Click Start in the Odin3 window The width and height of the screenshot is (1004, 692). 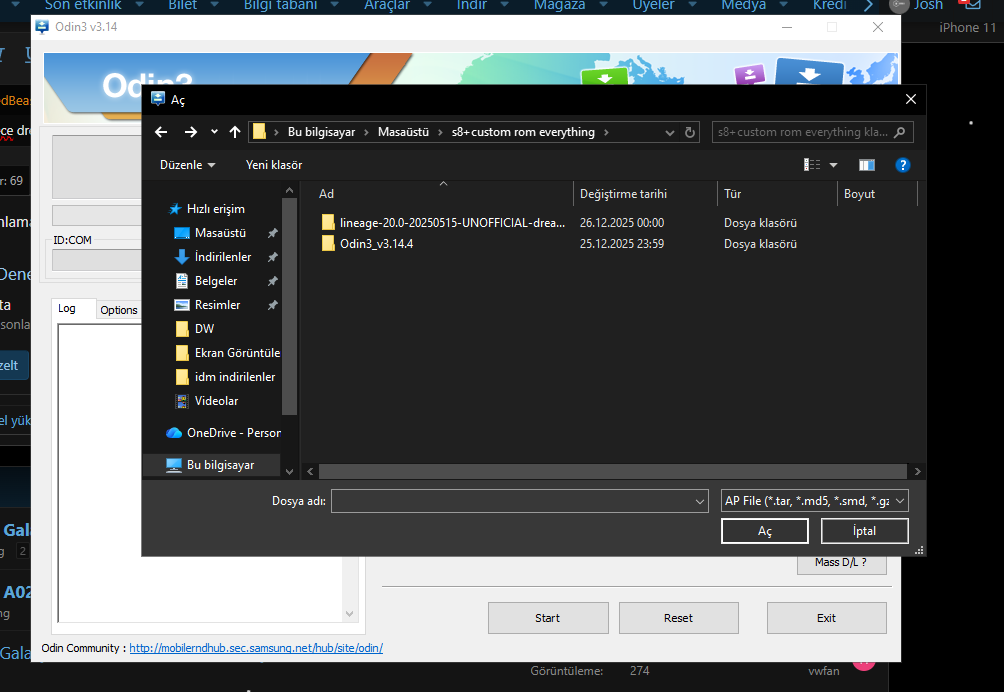click(x=548, y=618)
